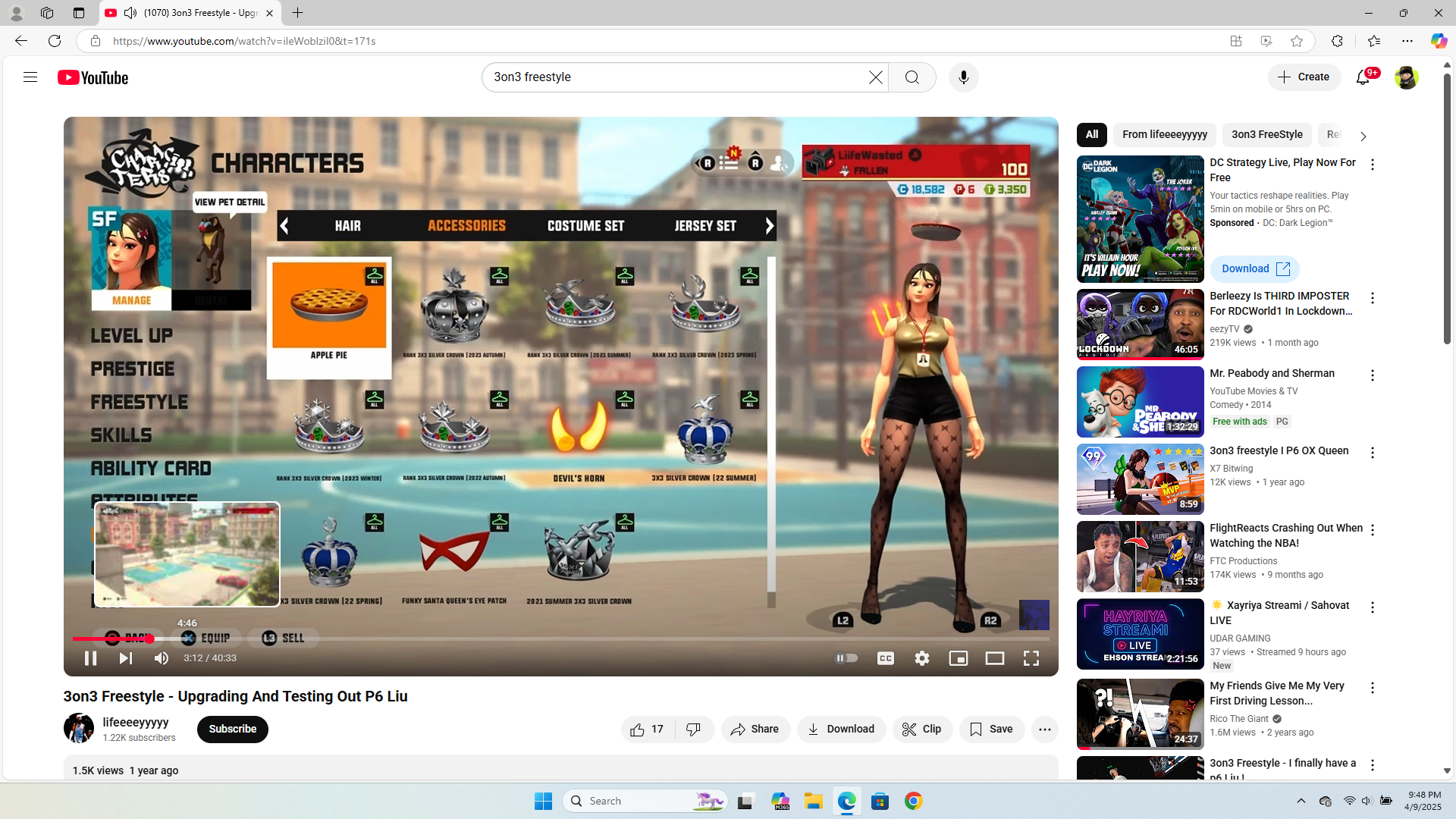Mute the video player volume
The width and height of the screenshot is (1456, 819).
pos(161,658)
